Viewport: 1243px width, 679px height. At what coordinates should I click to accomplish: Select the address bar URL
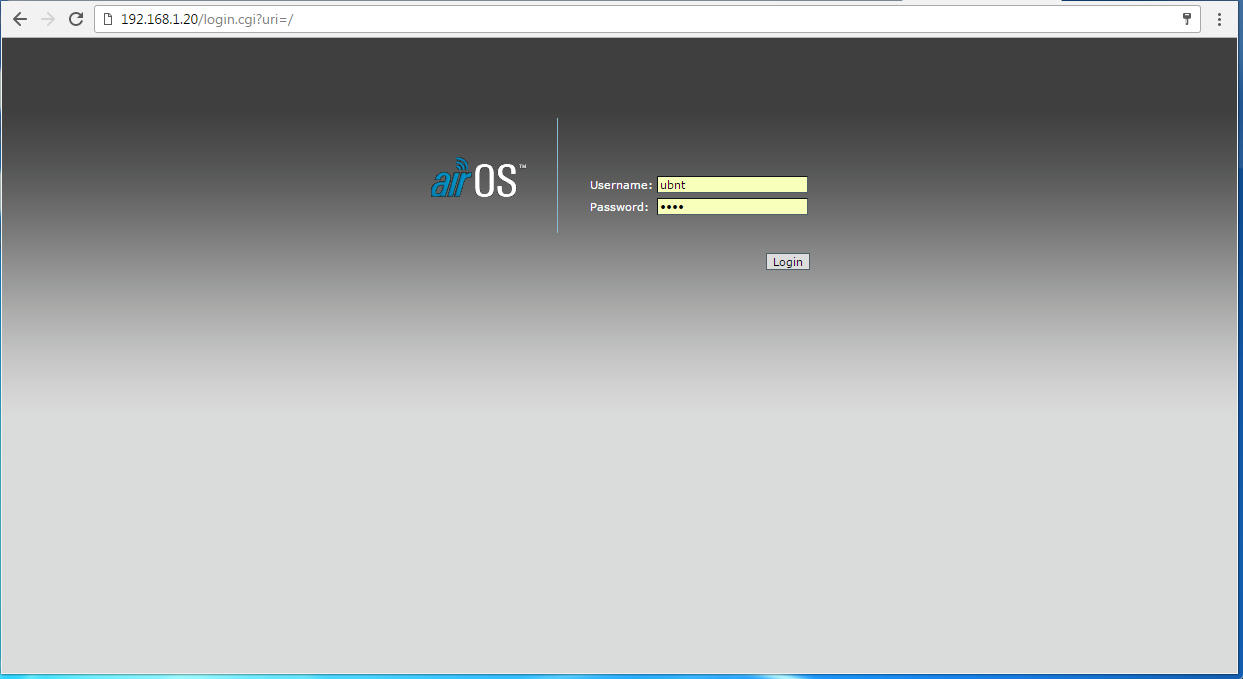pos(206,19)
